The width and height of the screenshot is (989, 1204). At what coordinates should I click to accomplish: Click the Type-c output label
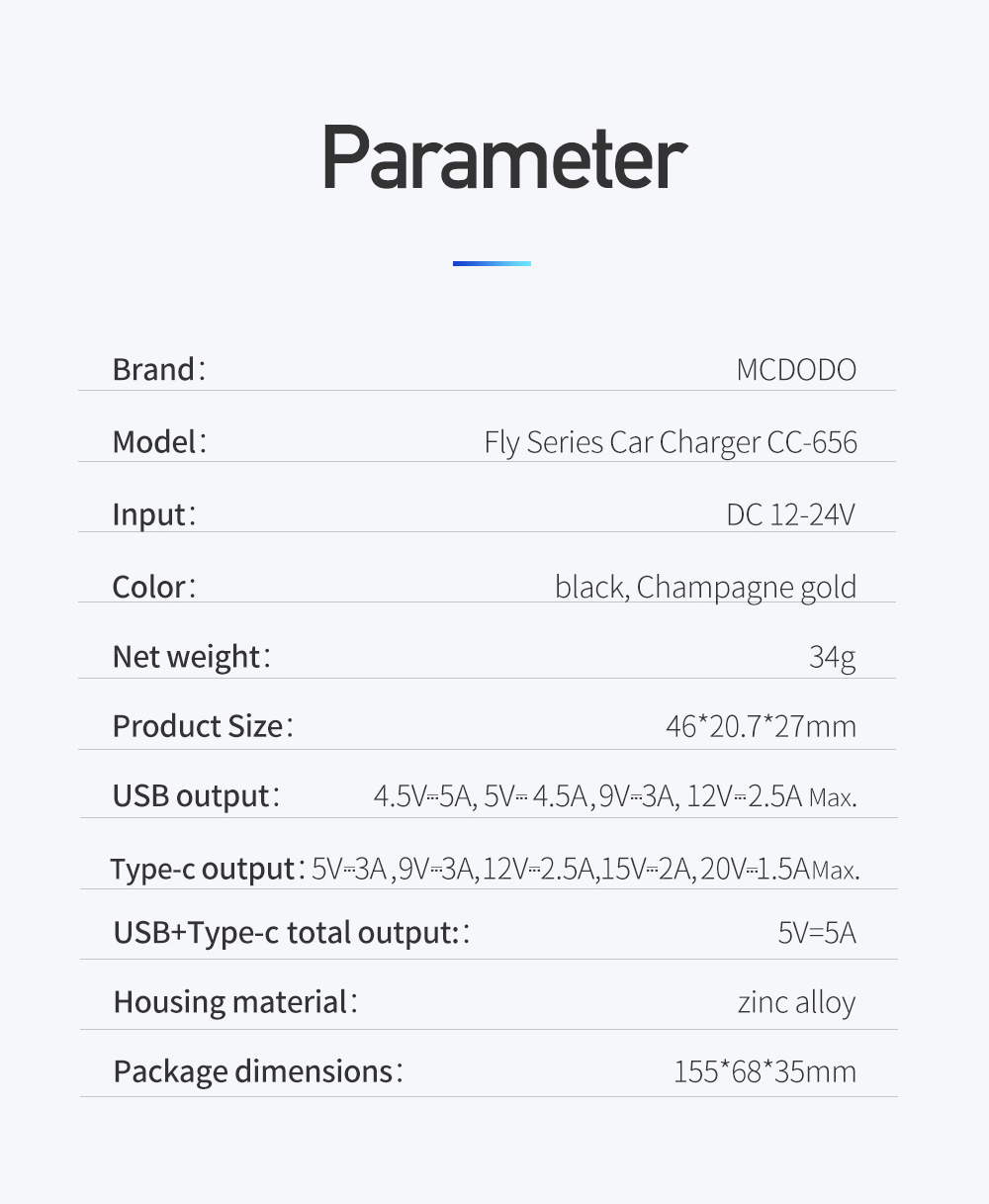pos(208,870)
